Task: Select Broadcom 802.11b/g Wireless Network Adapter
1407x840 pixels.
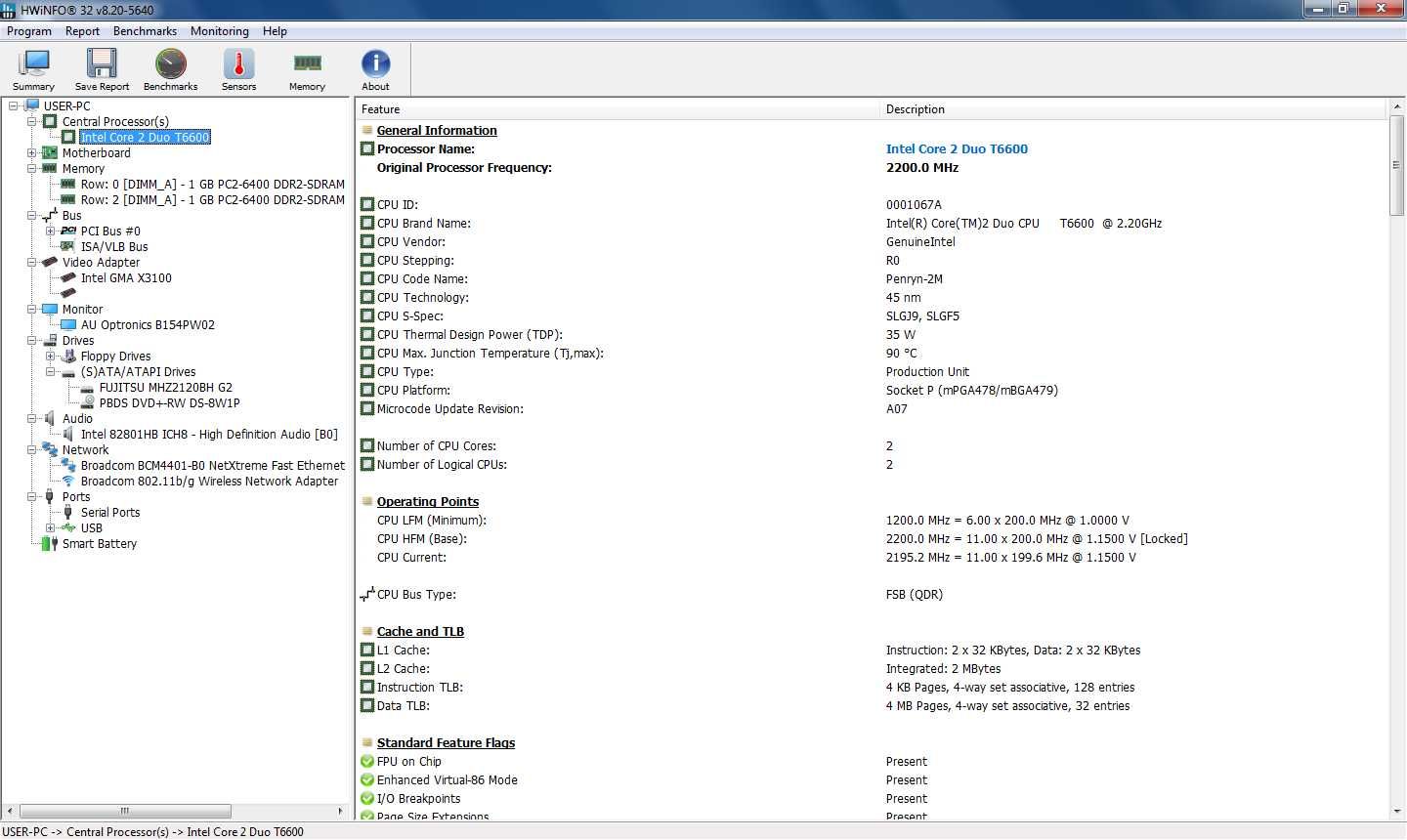Action: (x=209, y=481)
